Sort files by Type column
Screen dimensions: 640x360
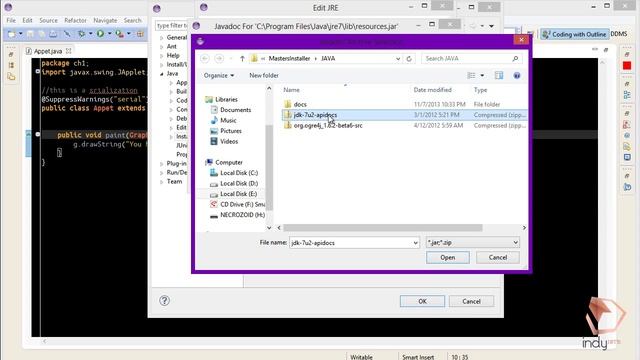point(480,90)
